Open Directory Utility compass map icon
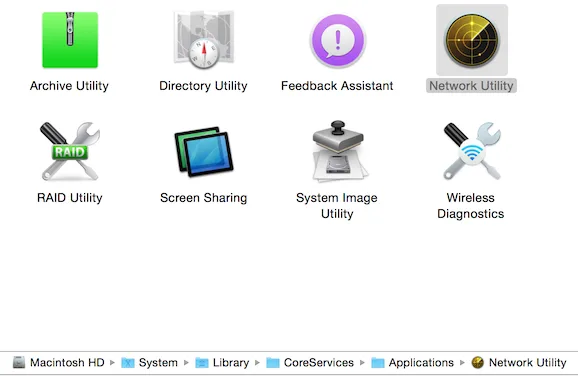578x376 pixels. tap(204, 40)
